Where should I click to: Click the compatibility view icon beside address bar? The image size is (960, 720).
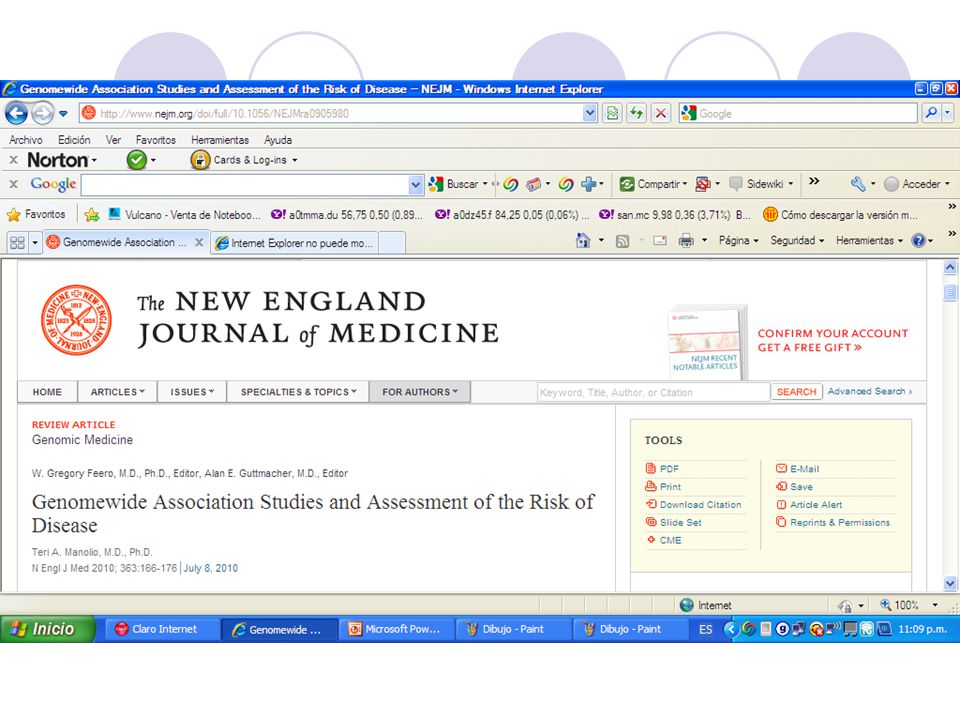tap(612, 113)
